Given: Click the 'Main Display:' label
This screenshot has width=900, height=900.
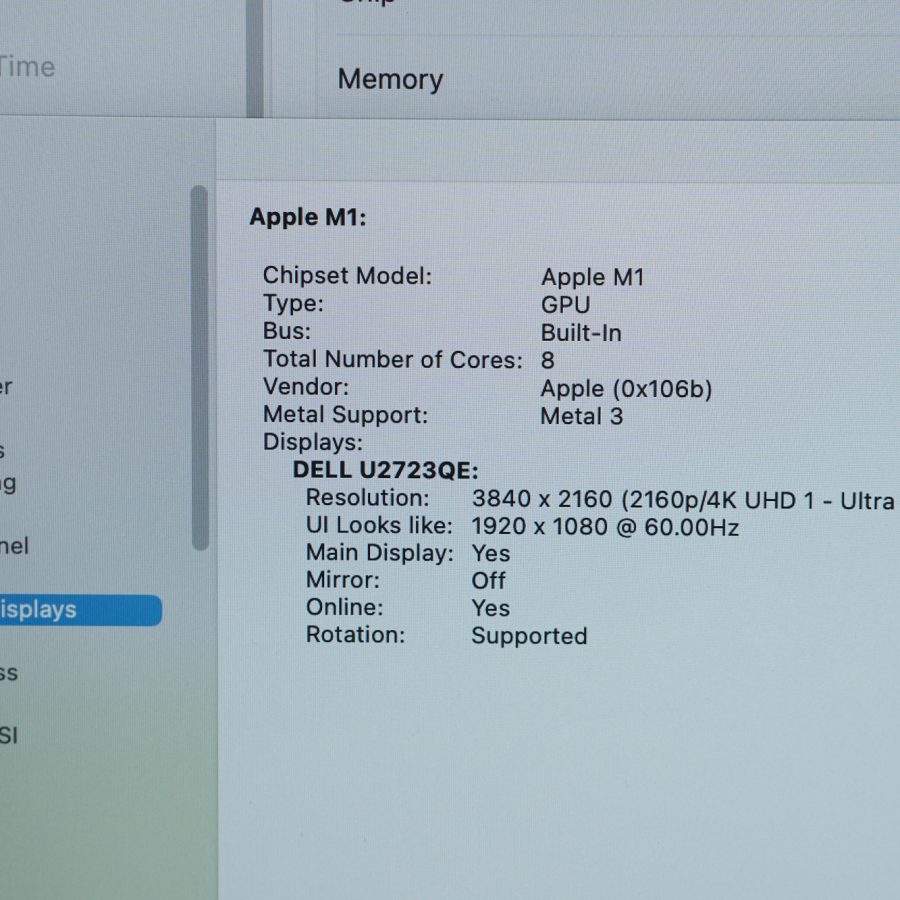Looking at the screenshot, I should coord(379,553).
